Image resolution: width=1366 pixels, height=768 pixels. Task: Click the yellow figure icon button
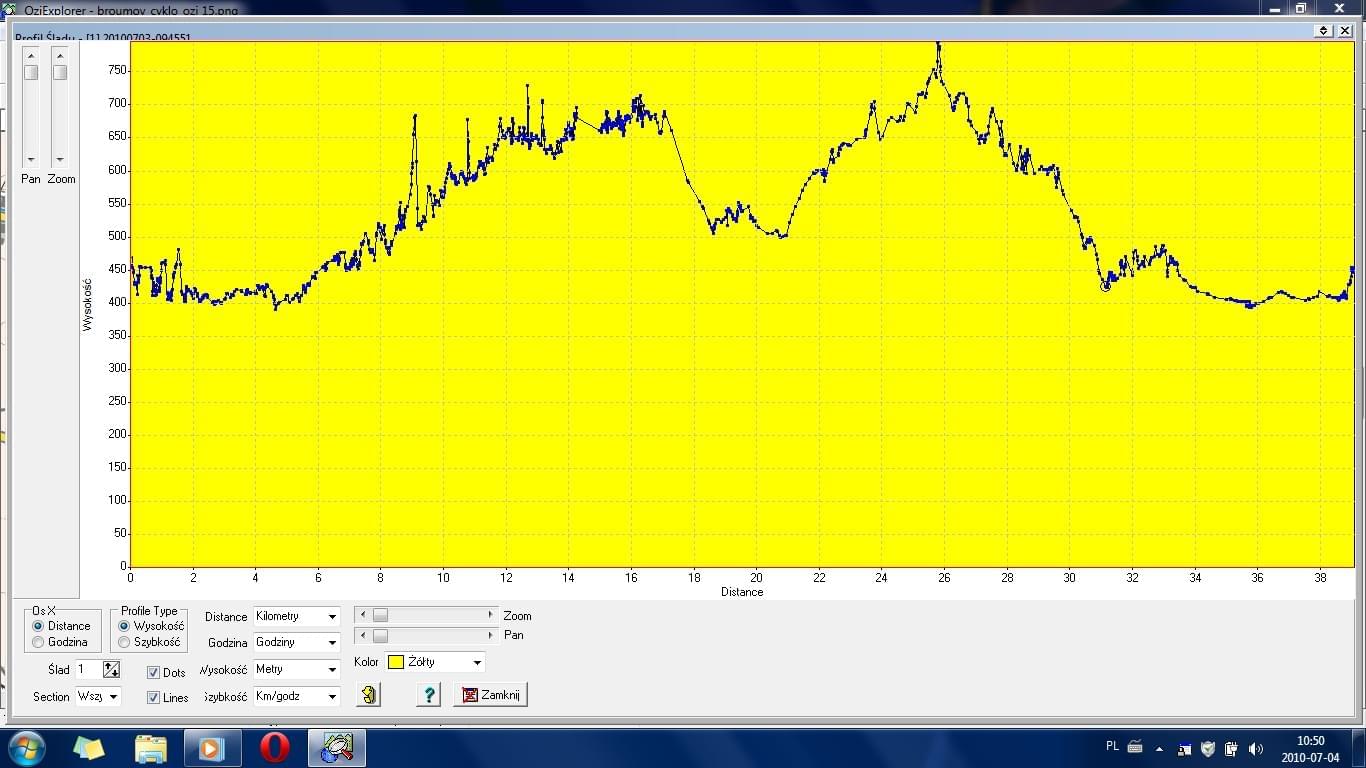(x=369, y=695)
